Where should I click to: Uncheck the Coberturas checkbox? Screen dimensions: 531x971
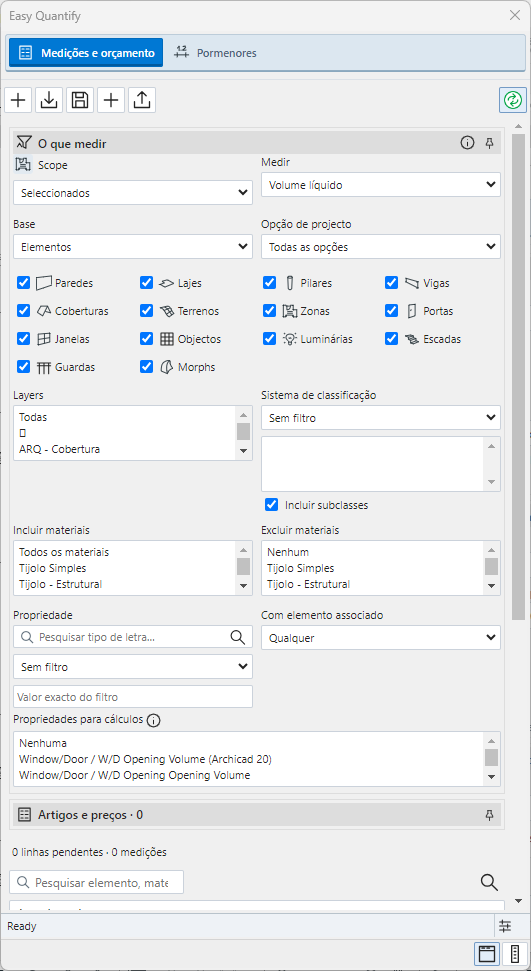(x=24, y=311)
